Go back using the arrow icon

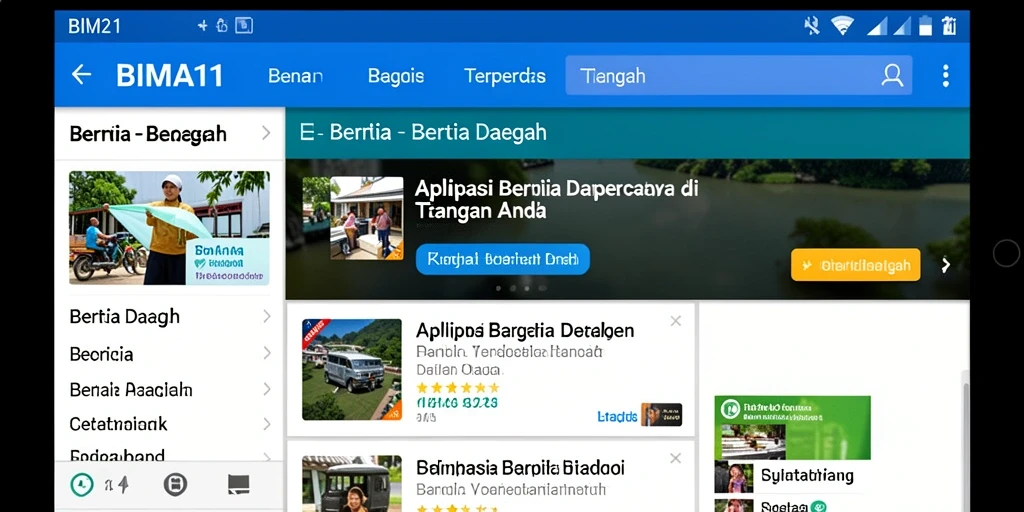[x=81, y=74]
